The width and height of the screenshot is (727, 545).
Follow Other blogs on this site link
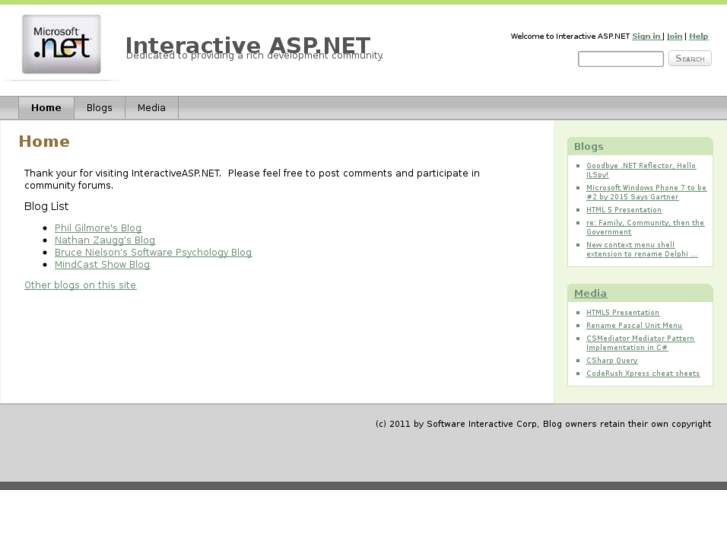[x=80, y=285]
